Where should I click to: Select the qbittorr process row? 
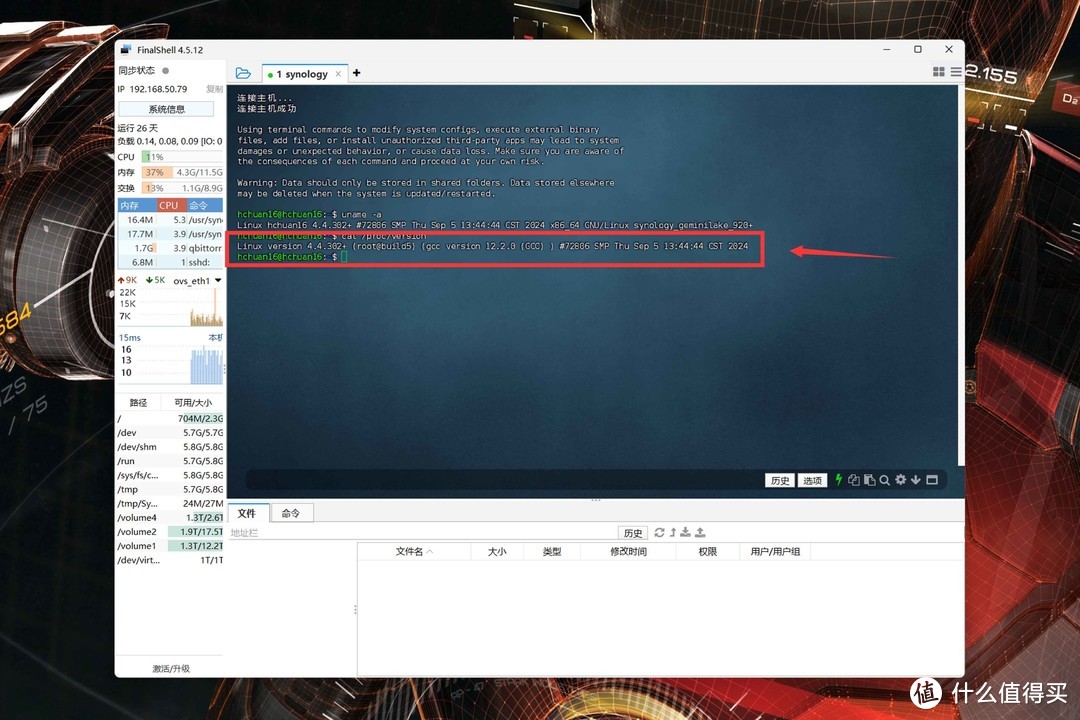coord(170,248)
